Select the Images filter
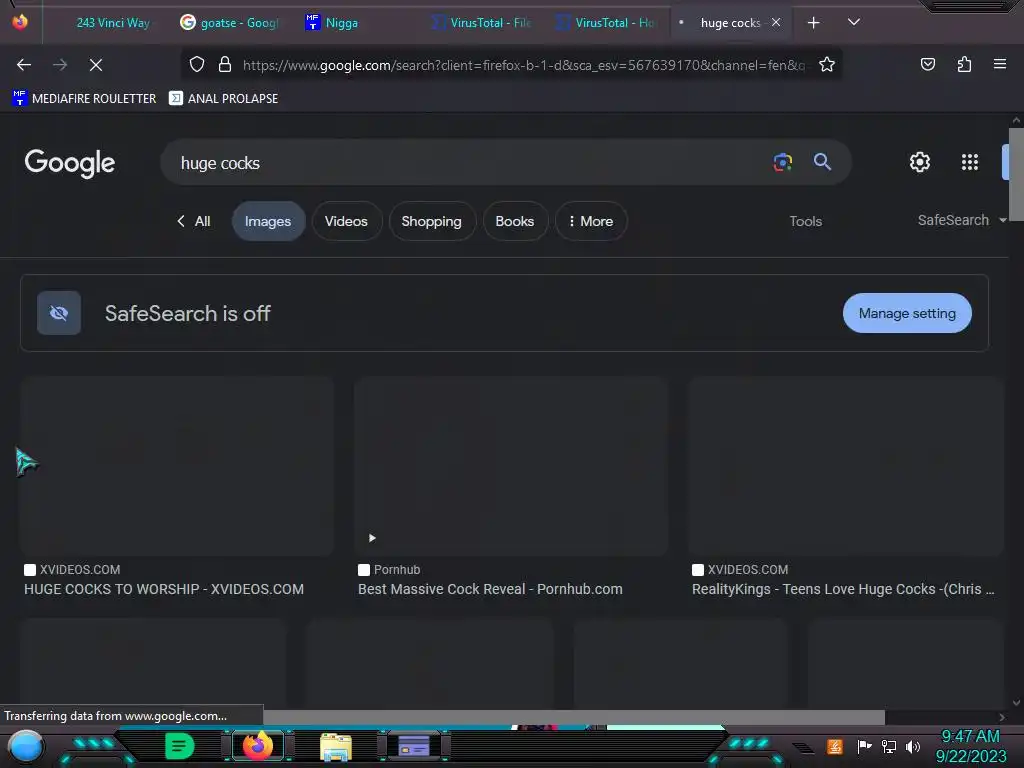The height and width of the screenshot is (768, 1024). [x=268, y=221]
